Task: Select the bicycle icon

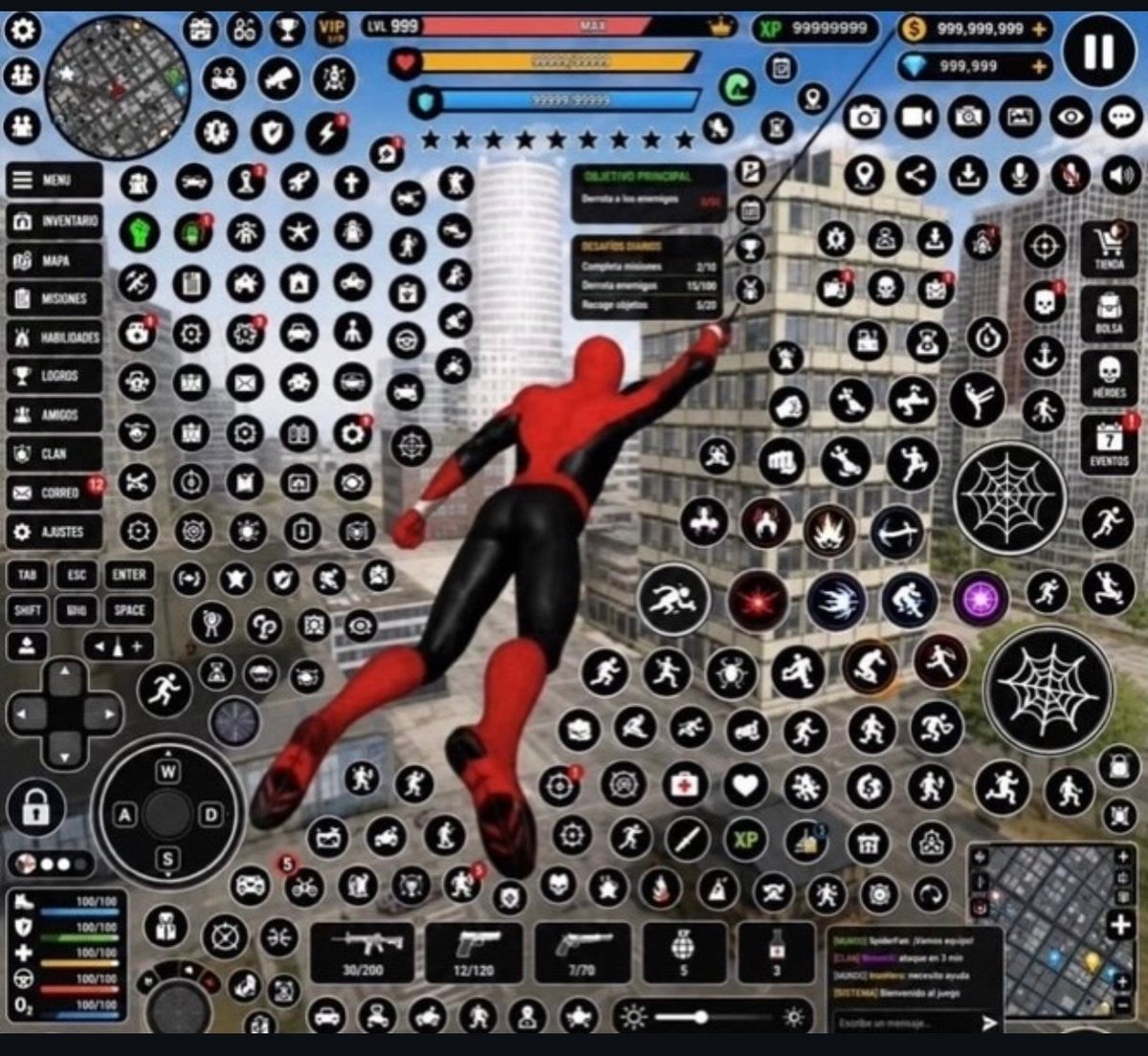Action: coord(304,888)
